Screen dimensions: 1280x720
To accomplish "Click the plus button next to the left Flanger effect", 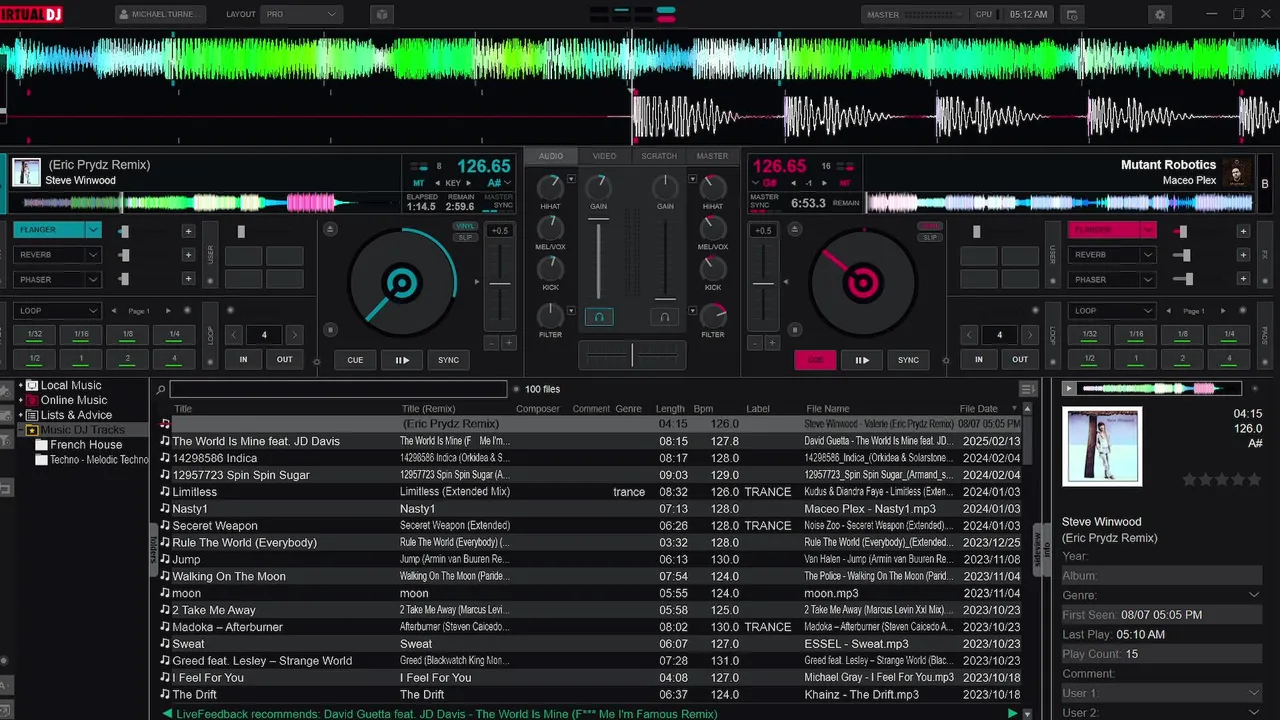I will click(x=188, y=231).
